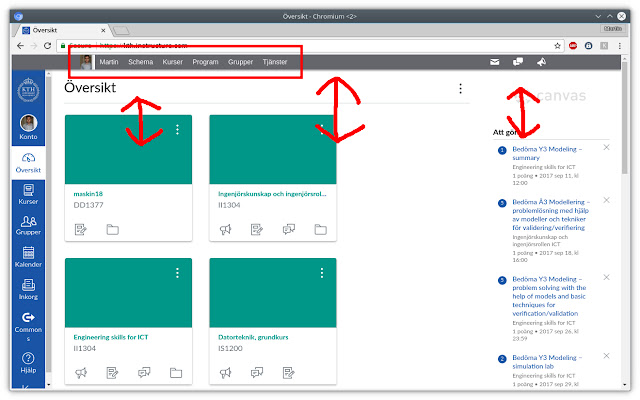Viewport: 640px width, 400px height.
Task: Open announcements icon on Engineering skills card
Action: (x=81, y=373)
